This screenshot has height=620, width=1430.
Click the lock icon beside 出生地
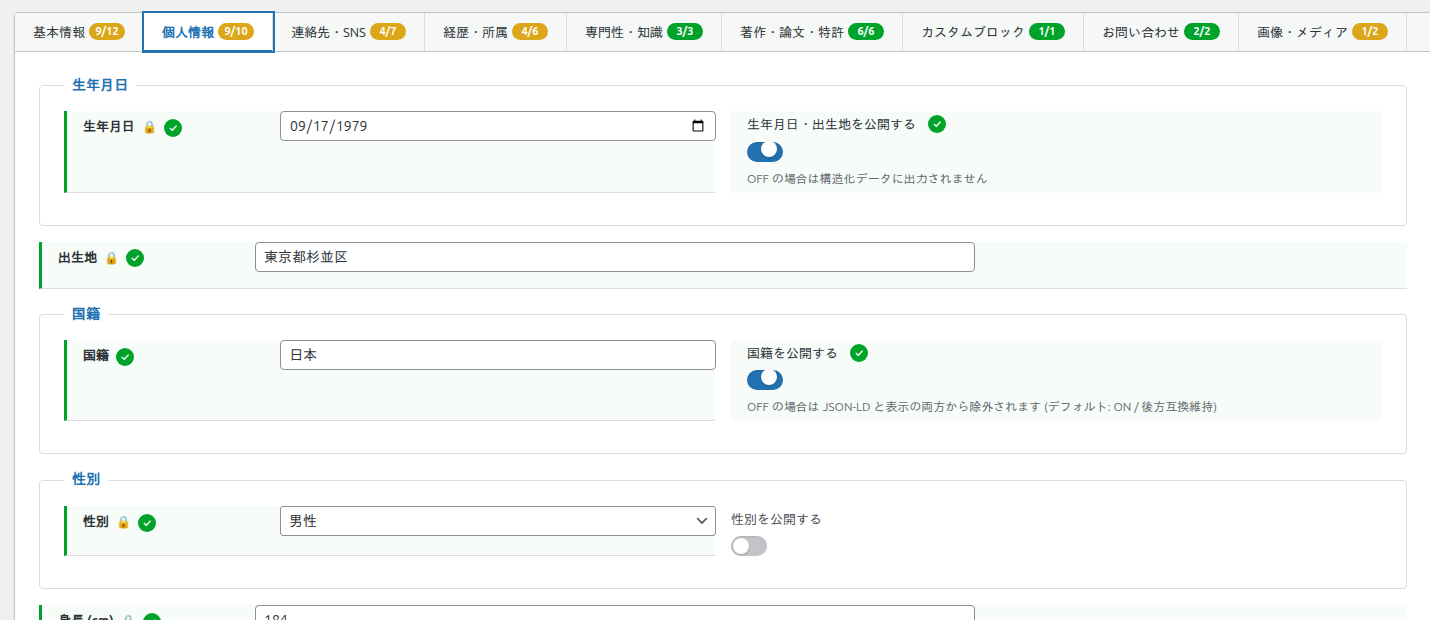pos(111,258)
